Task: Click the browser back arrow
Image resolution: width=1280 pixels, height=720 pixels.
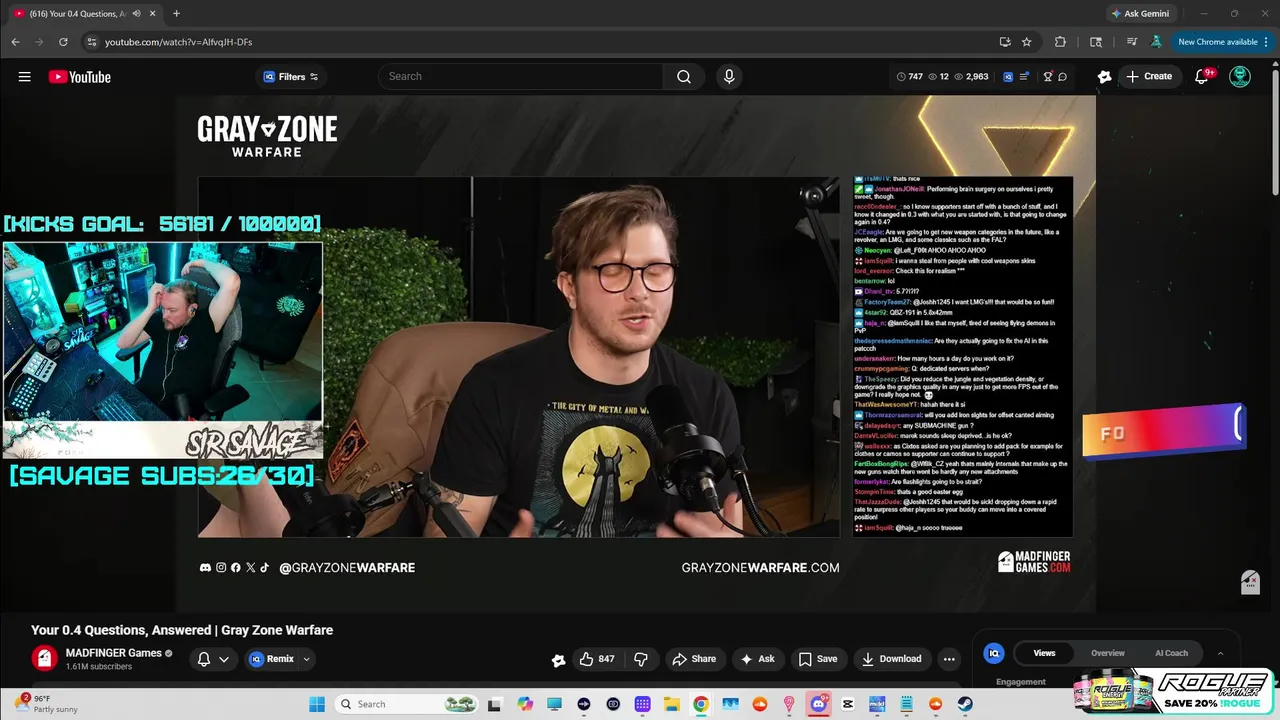Action: point(15,42)
